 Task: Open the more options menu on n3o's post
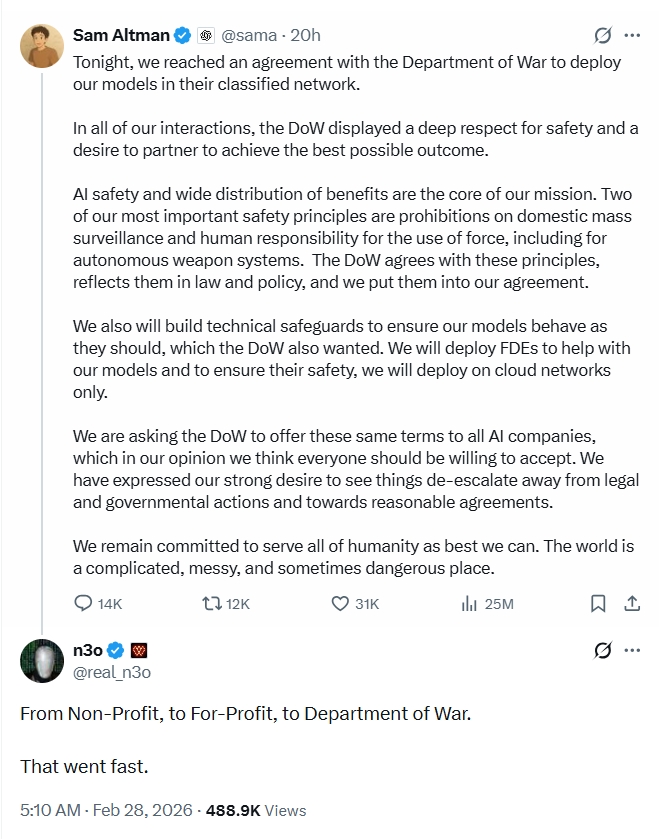632,650
